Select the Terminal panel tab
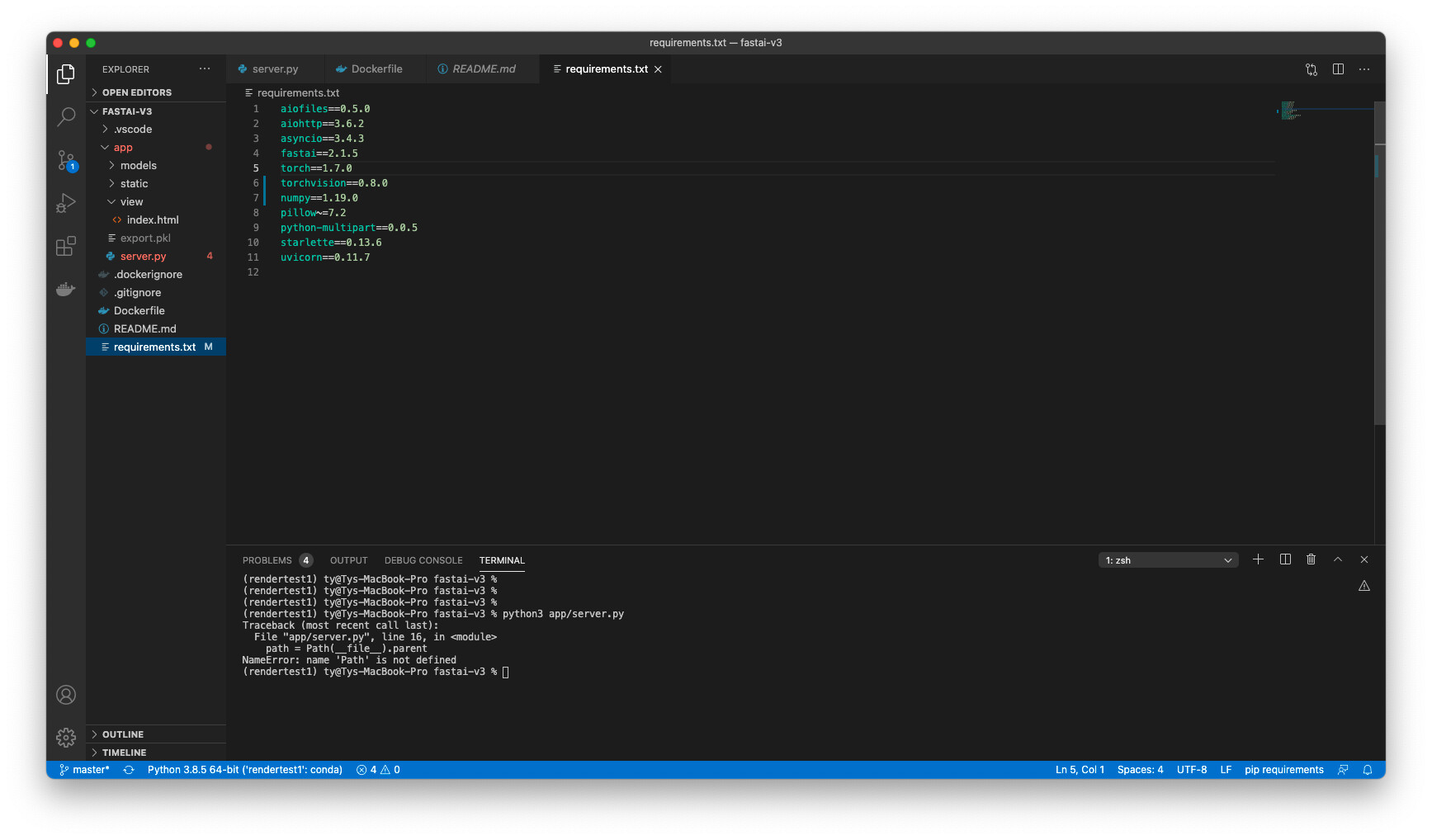Viewport: 1432px width, 840px height. [x=502, y=560]
